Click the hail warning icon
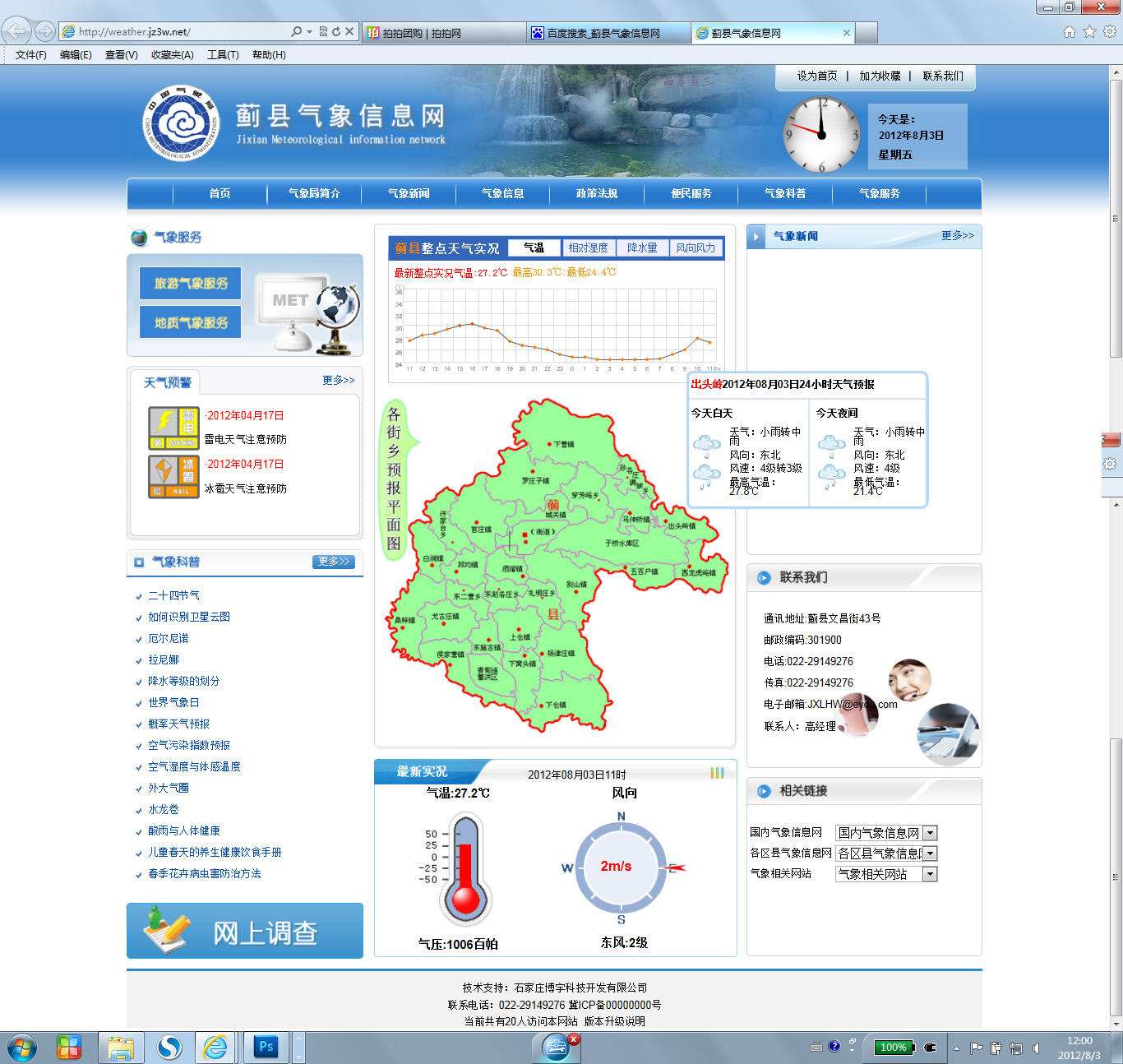 (x=173, y=477)
